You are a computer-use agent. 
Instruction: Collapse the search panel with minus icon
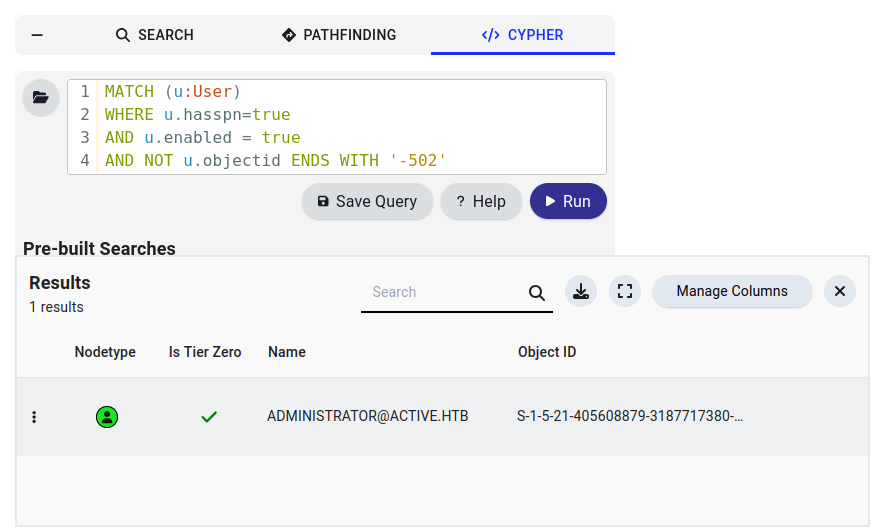click(37, 35)
